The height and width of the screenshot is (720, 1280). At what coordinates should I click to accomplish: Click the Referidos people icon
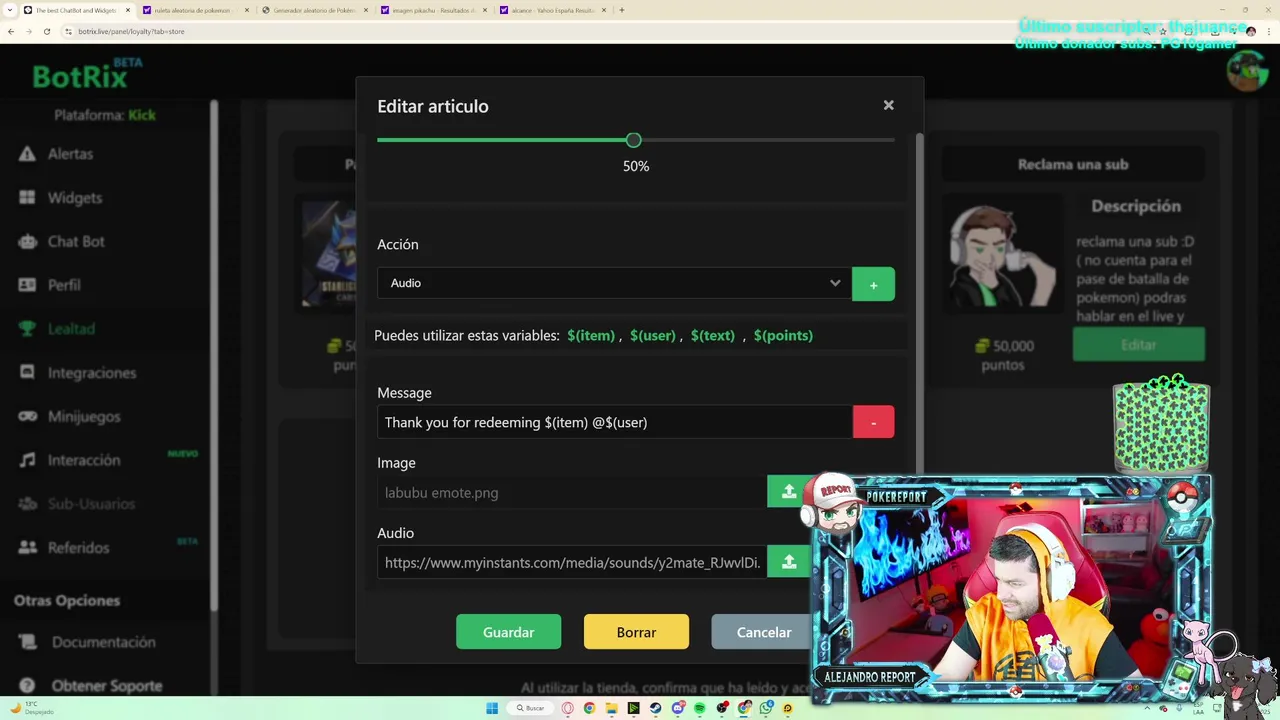[x=28, y=547]
